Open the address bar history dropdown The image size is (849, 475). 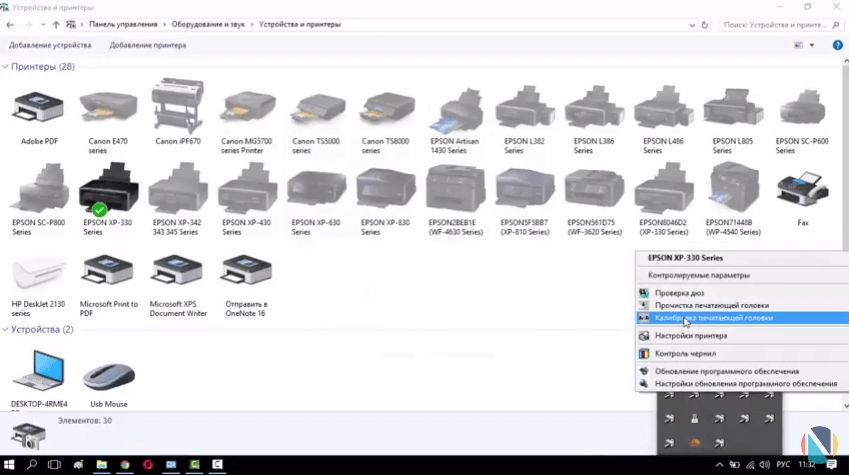tap(691, 25)
